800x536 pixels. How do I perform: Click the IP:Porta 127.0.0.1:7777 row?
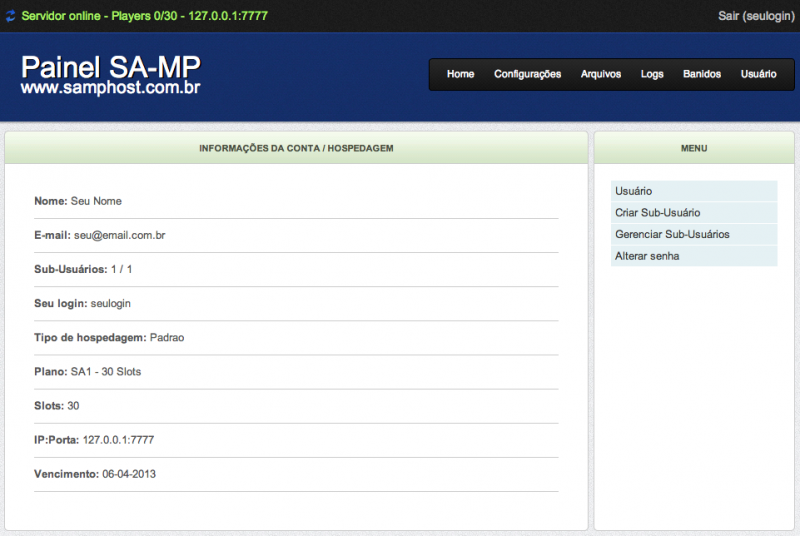(296, 440)
